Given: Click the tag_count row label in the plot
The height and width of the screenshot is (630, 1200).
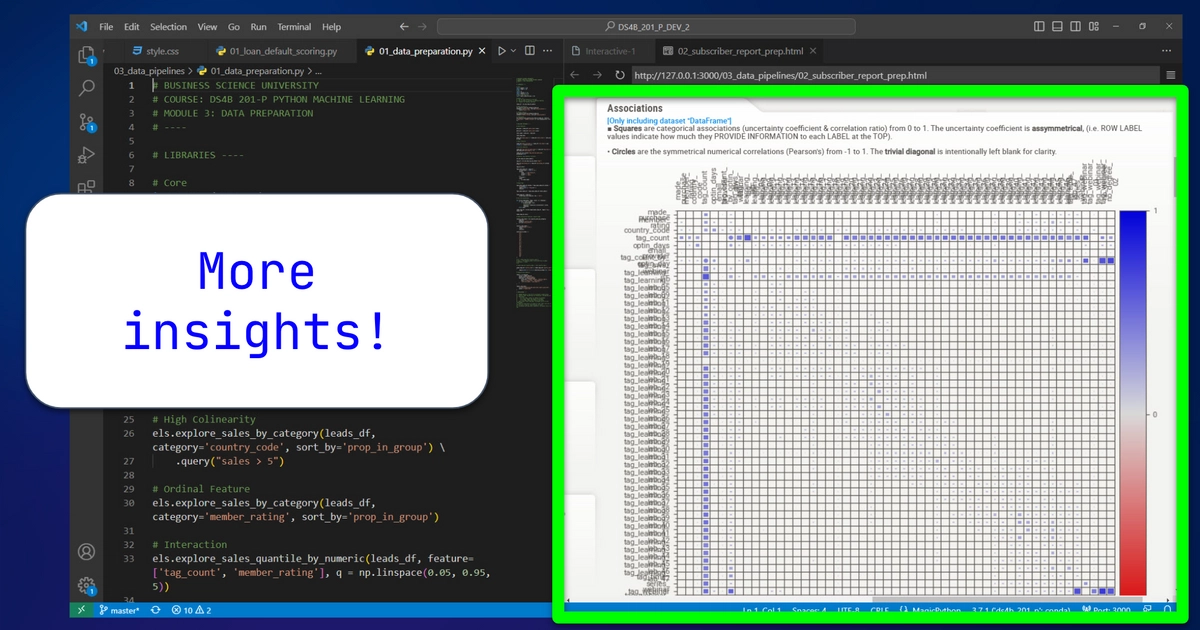Looking at the screenshot, I should coord(653,238).
